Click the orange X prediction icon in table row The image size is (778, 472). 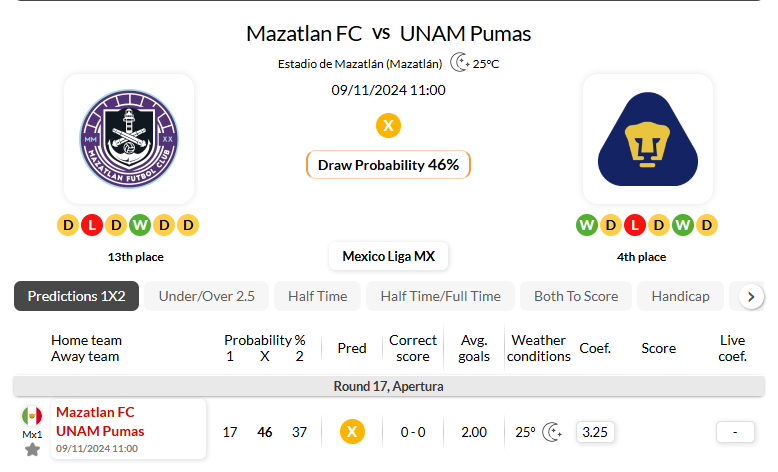click(352, 432)
